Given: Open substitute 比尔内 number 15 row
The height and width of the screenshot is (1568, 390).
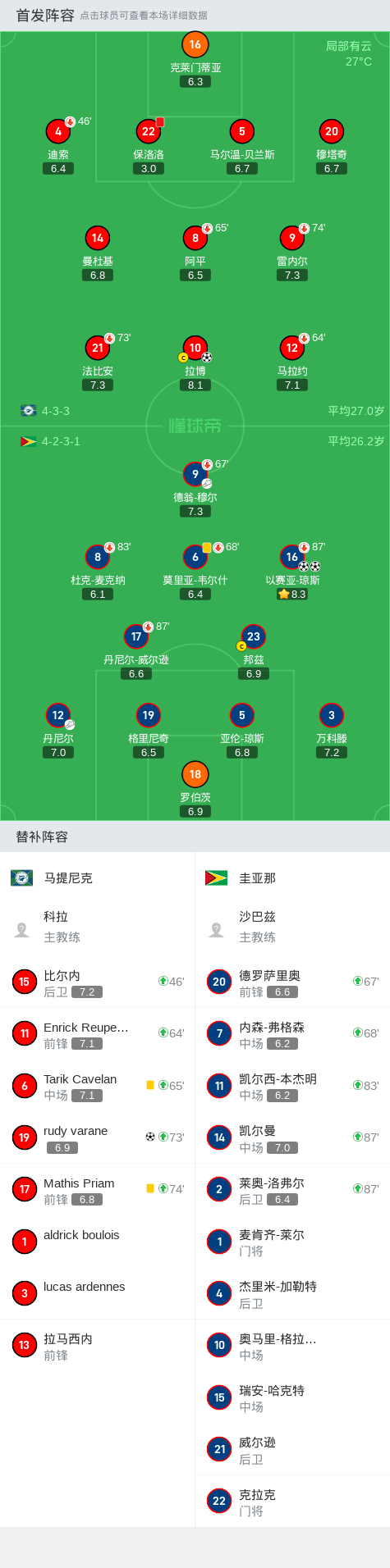Looking at the screenshot, I should click(x=98, y=982).
